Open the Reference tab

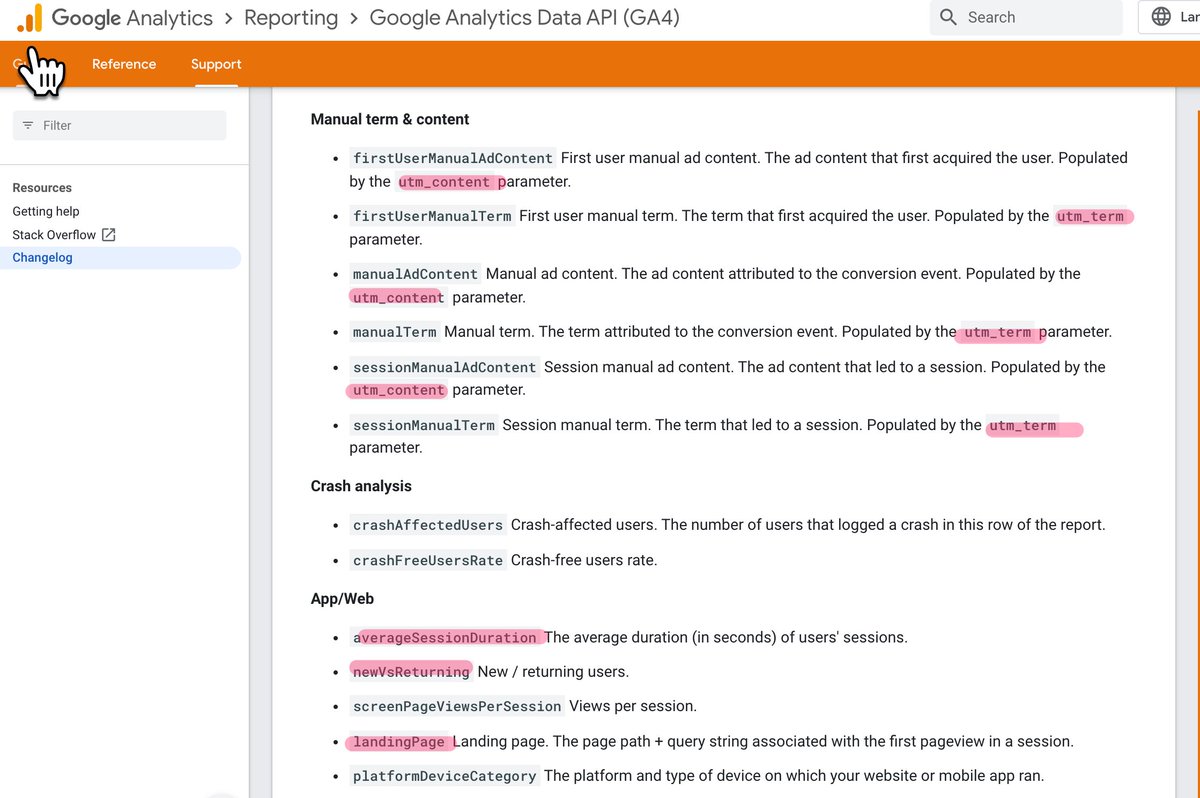click(124, 64)
